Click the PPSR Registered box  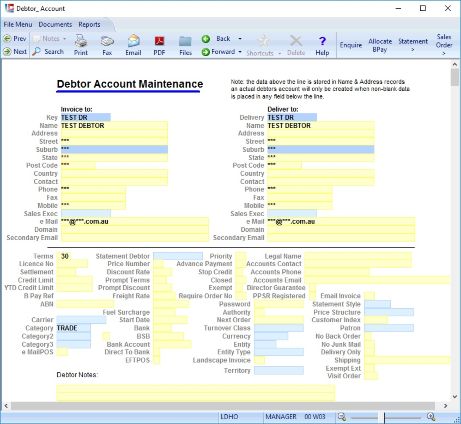point(312,296)
